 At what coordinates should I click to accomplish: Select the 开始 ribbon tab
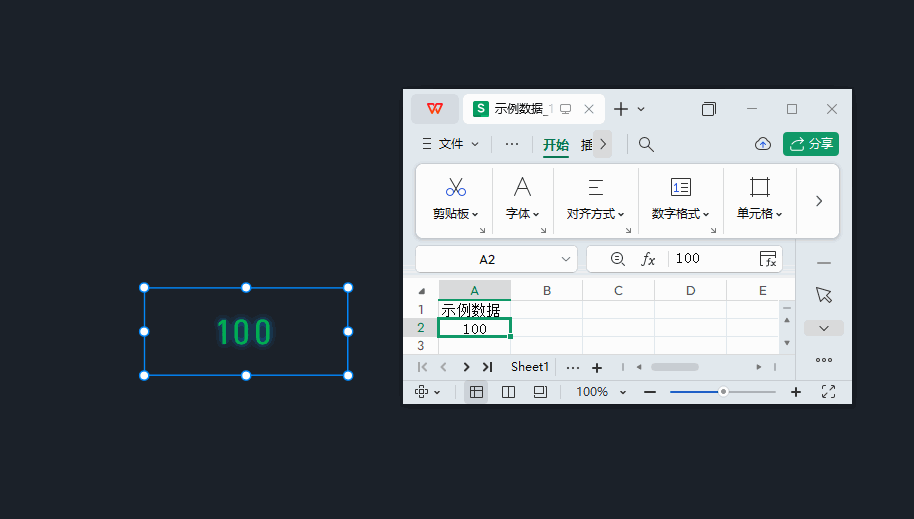[x=556, y=145]
